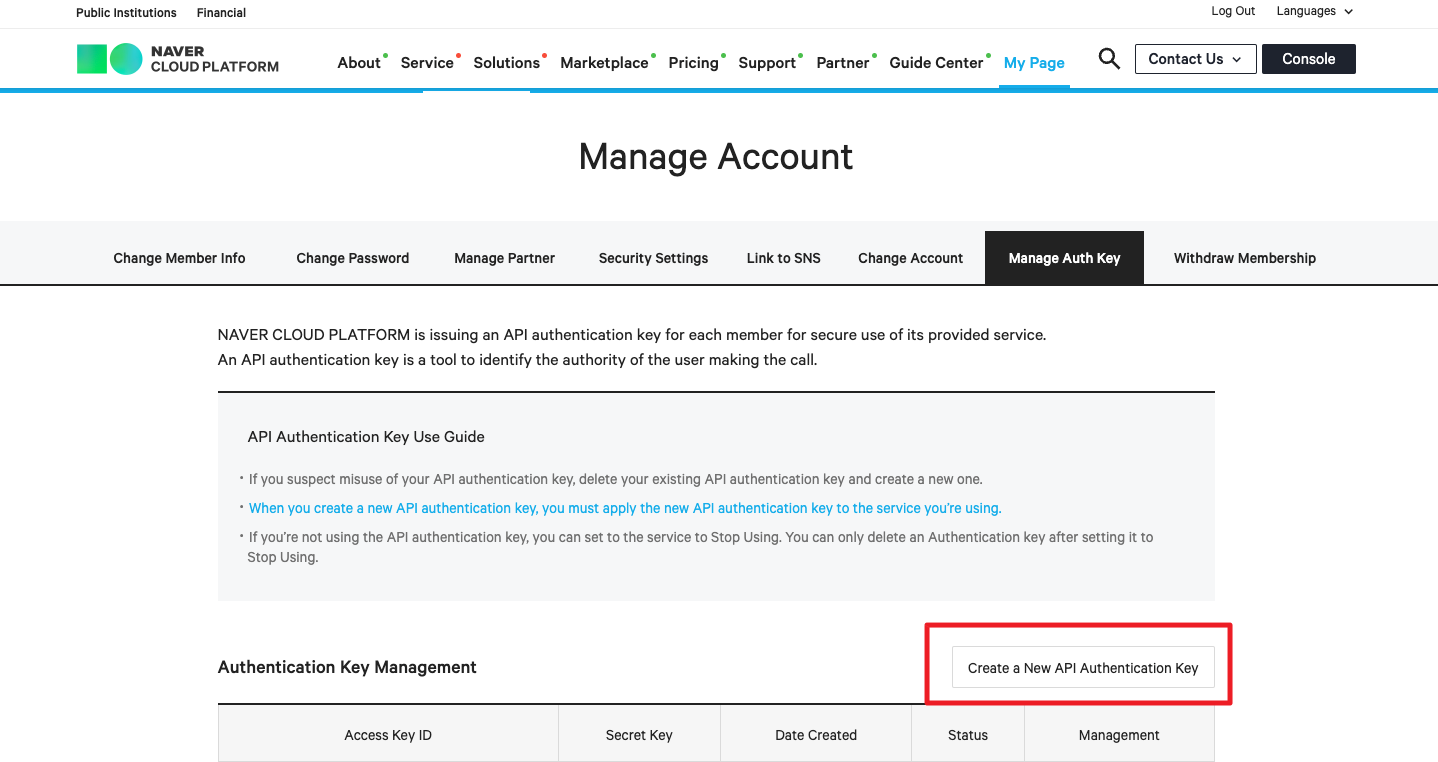This screenshot has width=1438, height=762.
Task: Select Marketplace in the navigation bar
Action: coord(604,63)
